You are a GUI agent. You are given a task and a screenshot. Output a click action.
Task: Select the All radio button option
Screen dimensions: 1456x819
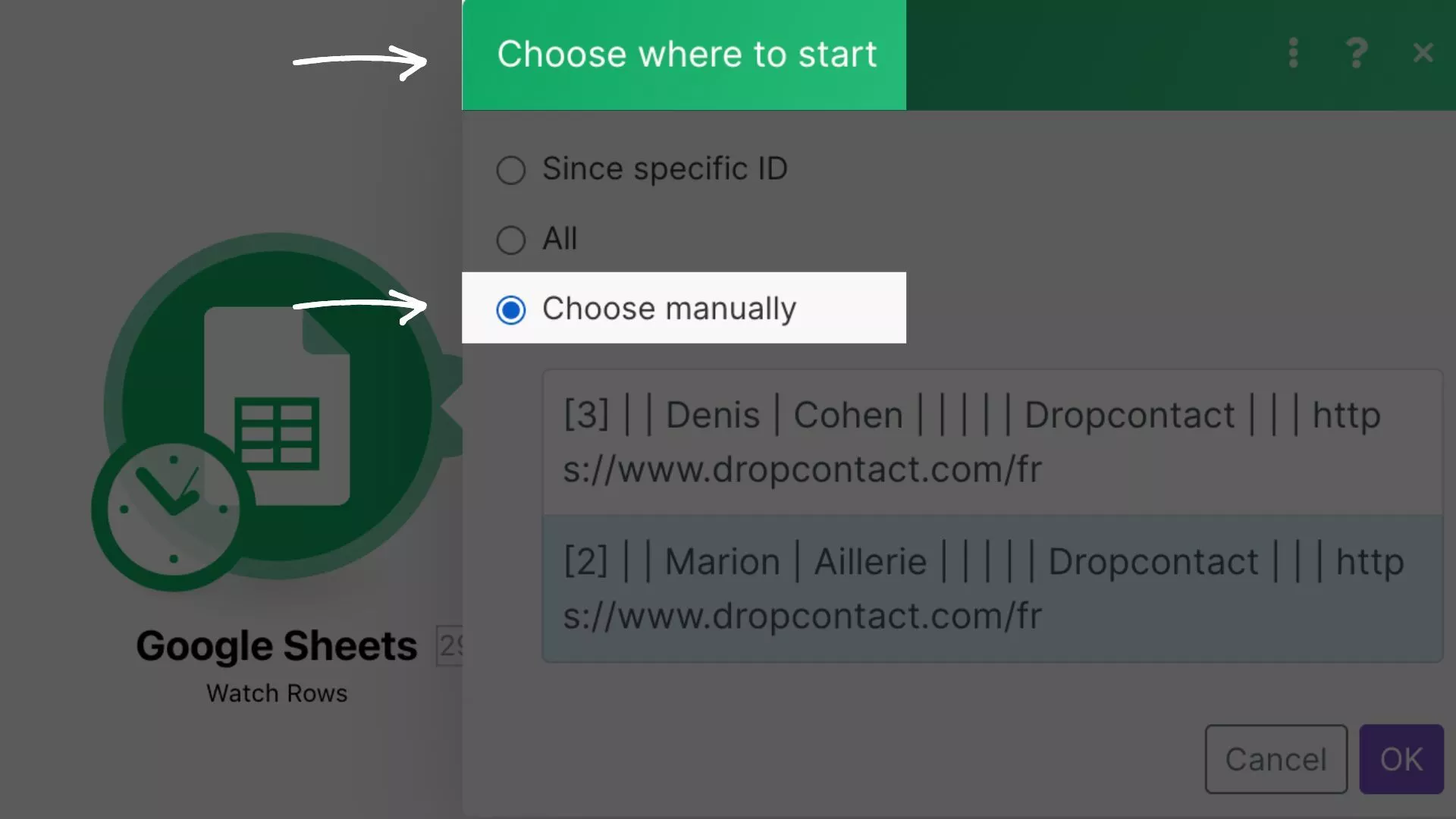click(511, 238)
